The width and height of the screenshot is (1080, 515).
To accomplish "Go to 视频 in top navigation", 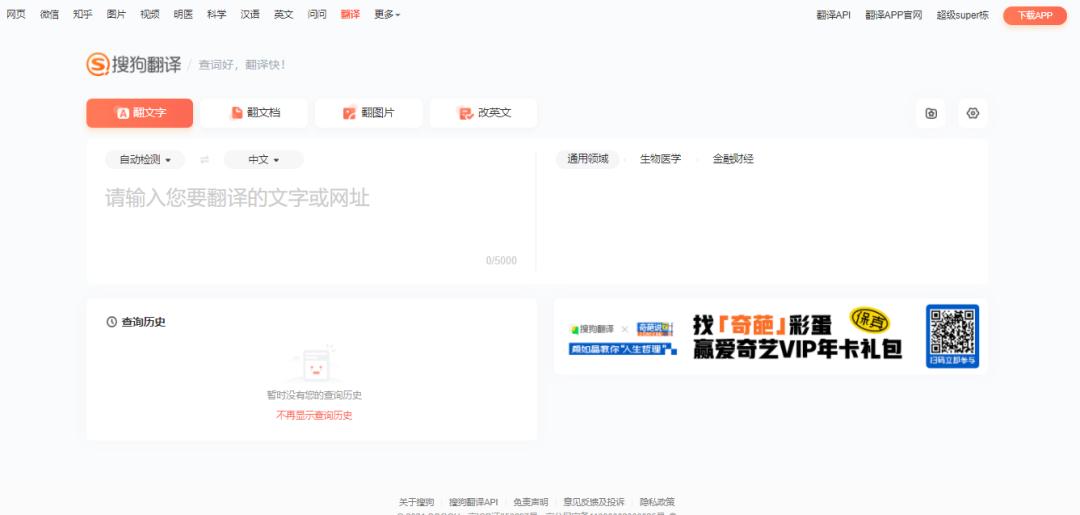I will point(149,14).
